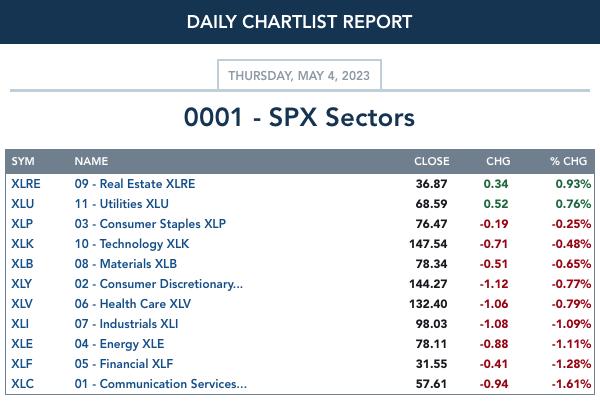This screenshot has height=401, width=600.
Task: Click the Thursday, May 4, 2023 date box
Action: coord(299,75)
